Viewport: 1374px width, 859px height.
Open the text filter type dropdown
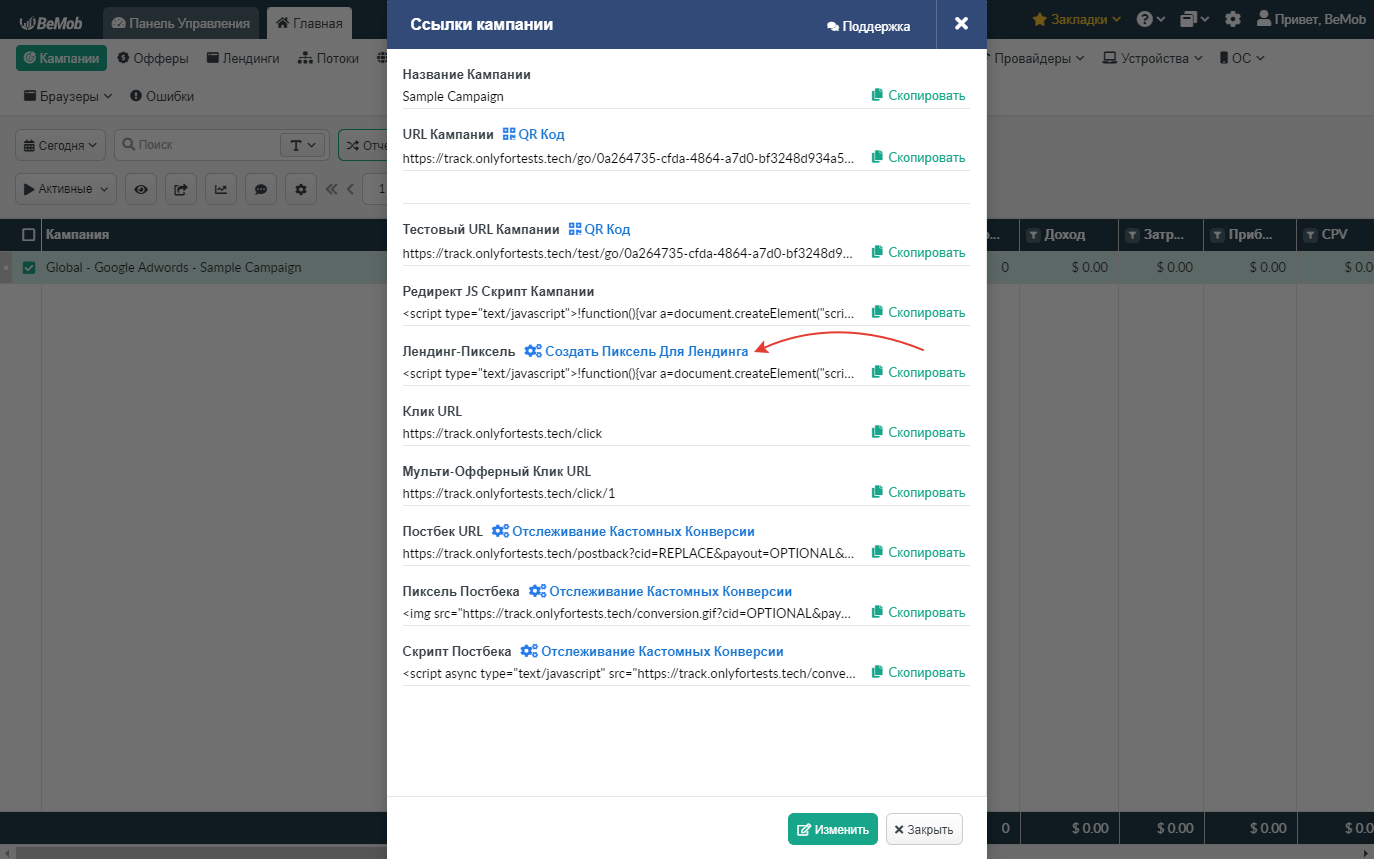click(x=303, y=145)
